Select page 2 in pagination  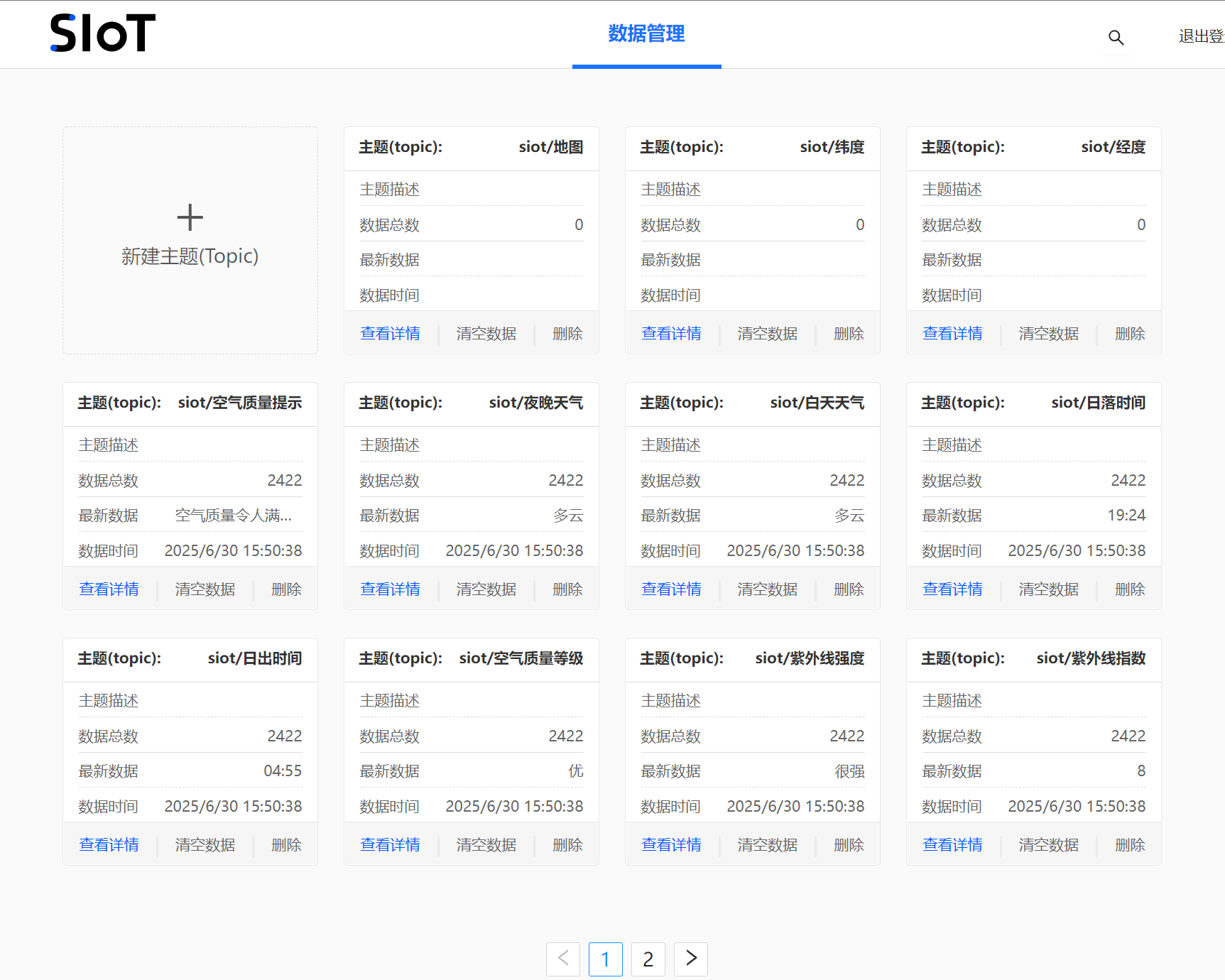(648, 959)
